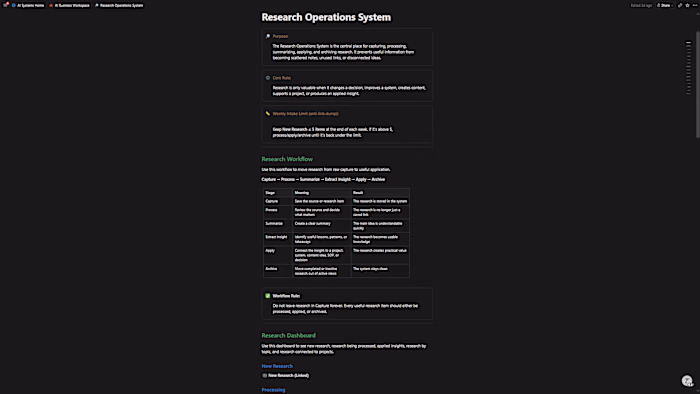
Task: Click the Purpose callout heading
Action: click(x=280, y=36)
